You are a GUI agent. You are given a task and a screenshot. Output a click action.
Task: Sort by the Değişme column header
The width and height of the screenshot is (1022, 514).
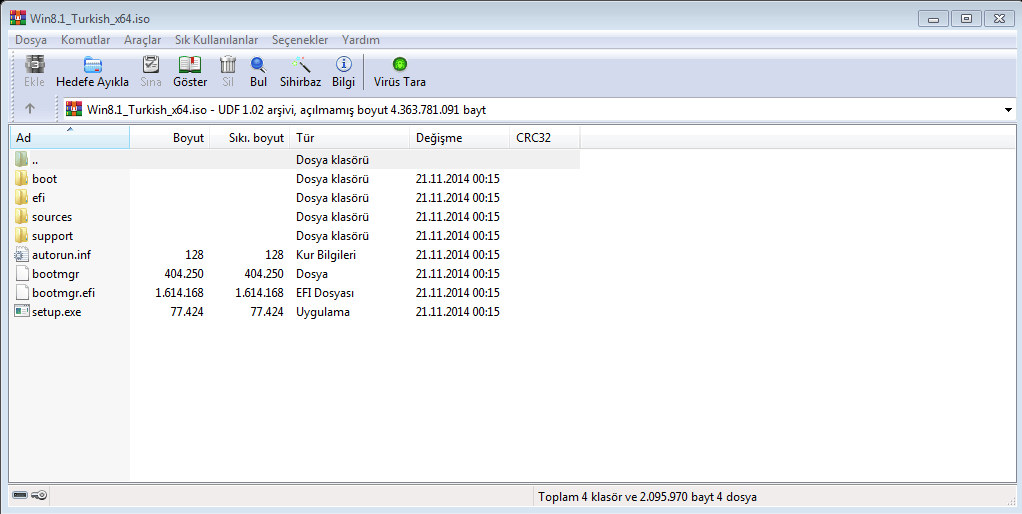coord(460,137)
